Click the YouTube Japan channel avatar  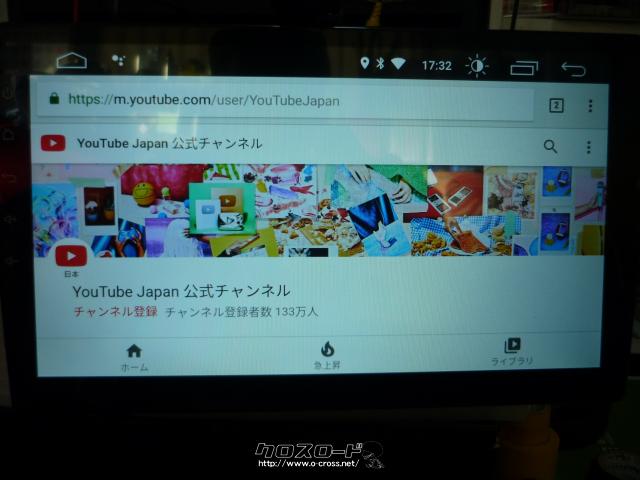[71, 256]
